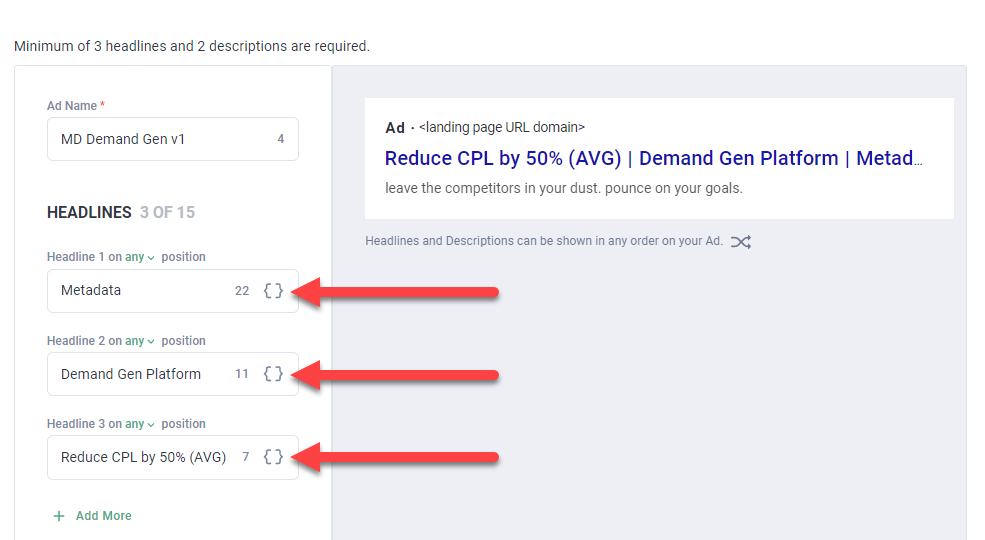This screenshot has height=540, width=985.
Task: Click the curly braces icon in Headline 1
Action: 273,291
